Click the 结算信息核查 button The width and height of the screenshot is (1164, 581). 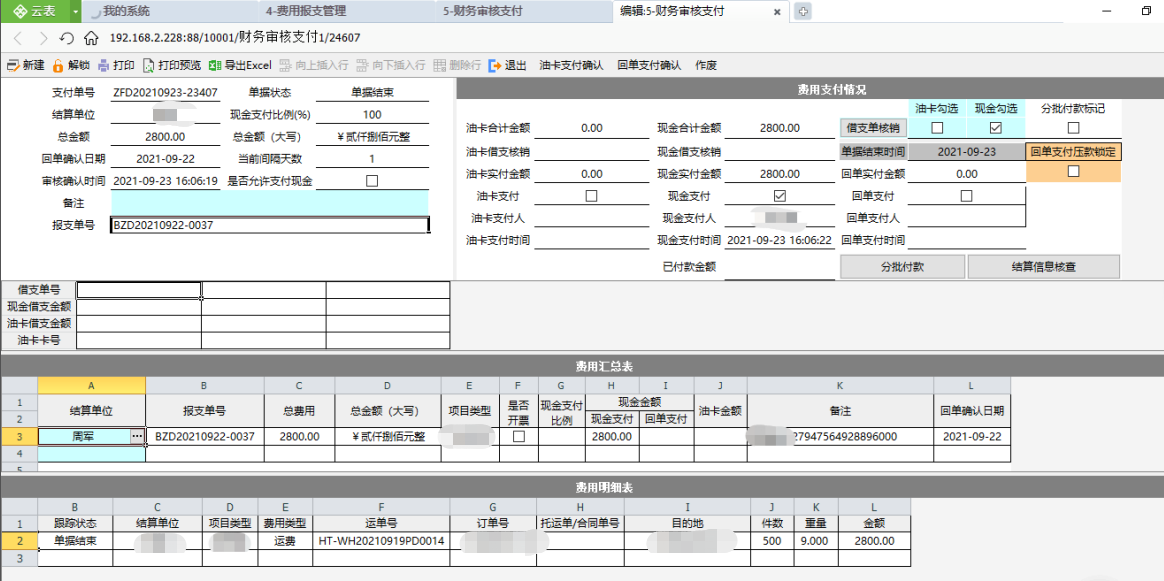[x=1043, y=266]
